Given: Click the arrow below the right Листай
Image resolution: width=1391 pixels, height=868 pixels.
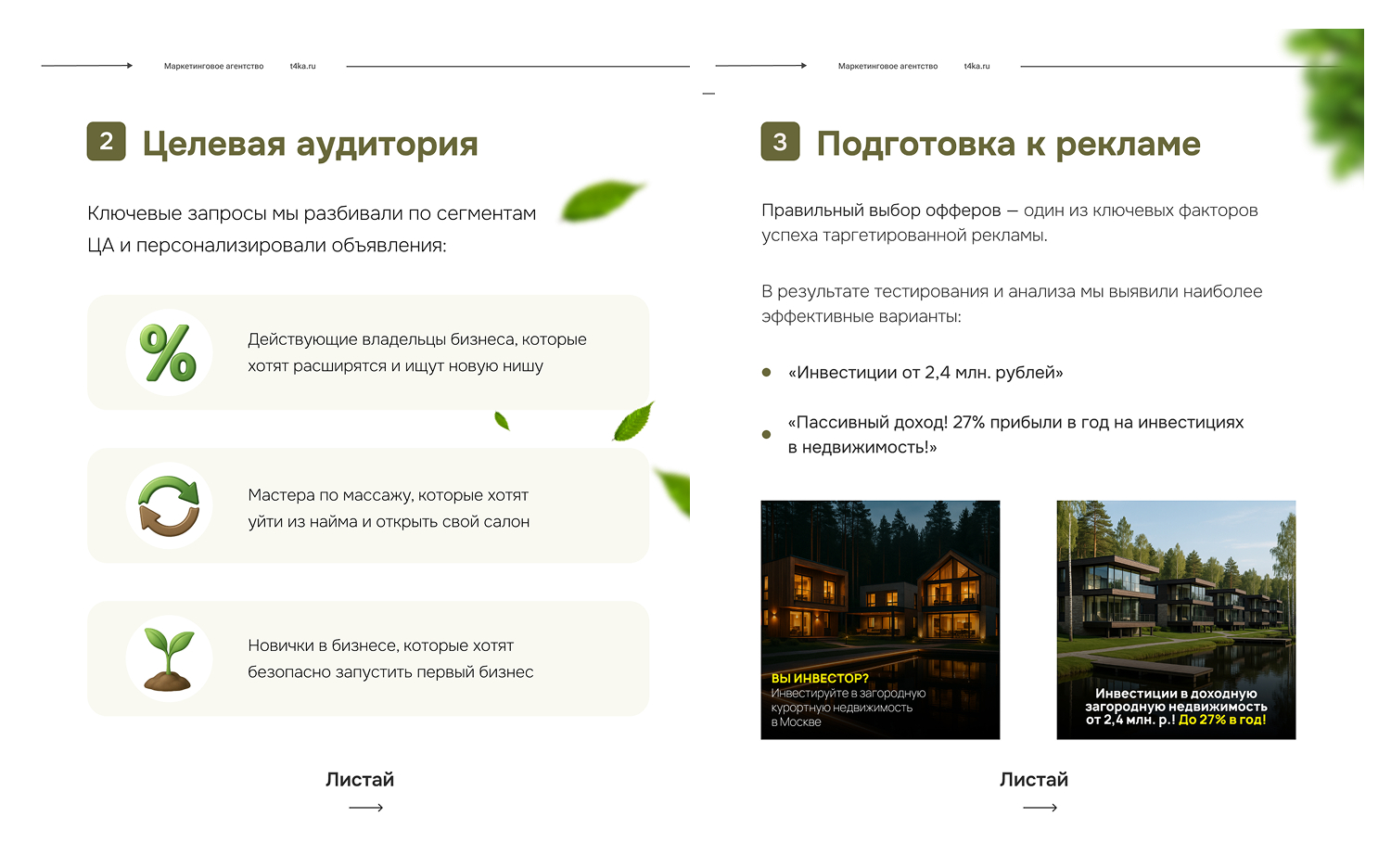Looking at the screenshot, I should [x=1040, y=808].
